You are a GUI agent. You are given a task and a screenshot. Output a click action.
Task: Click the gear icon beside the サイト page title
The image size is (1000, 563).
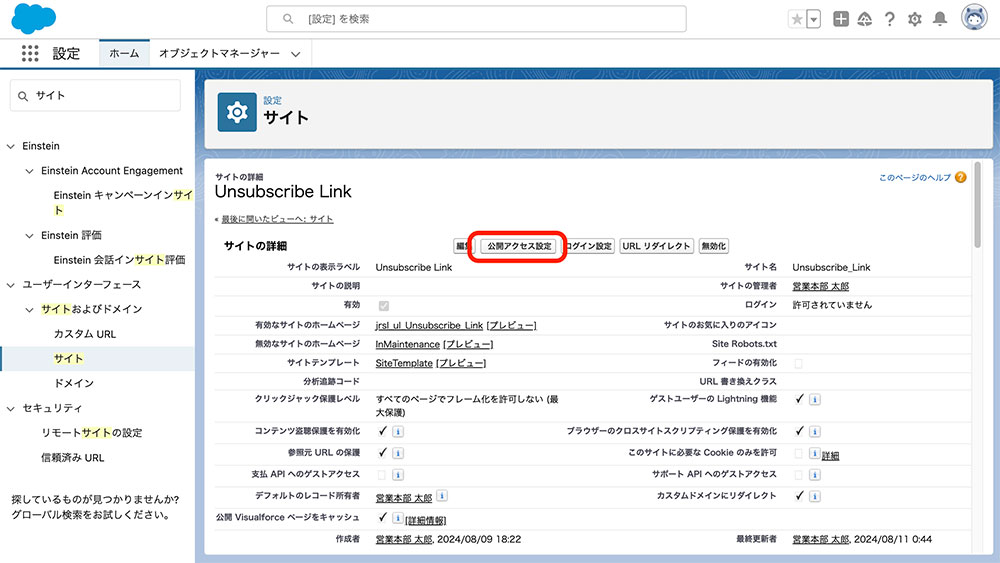pos(237,112)
